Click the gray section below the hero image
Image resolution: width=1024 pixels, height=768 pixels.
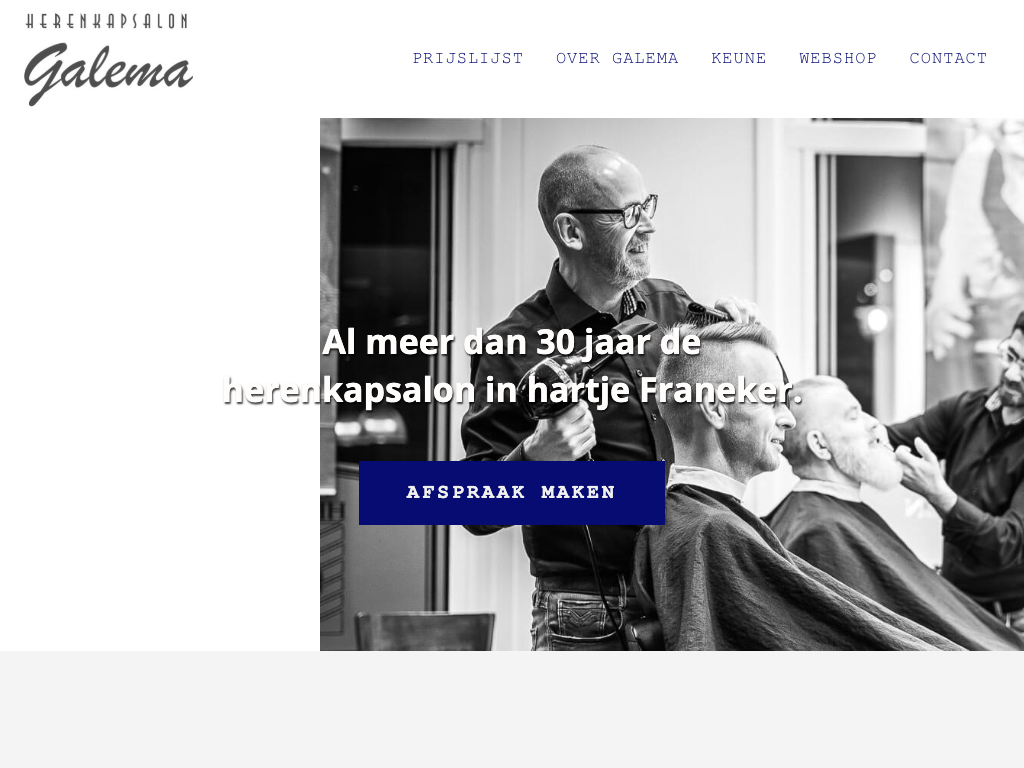click(x=512, y=709)
